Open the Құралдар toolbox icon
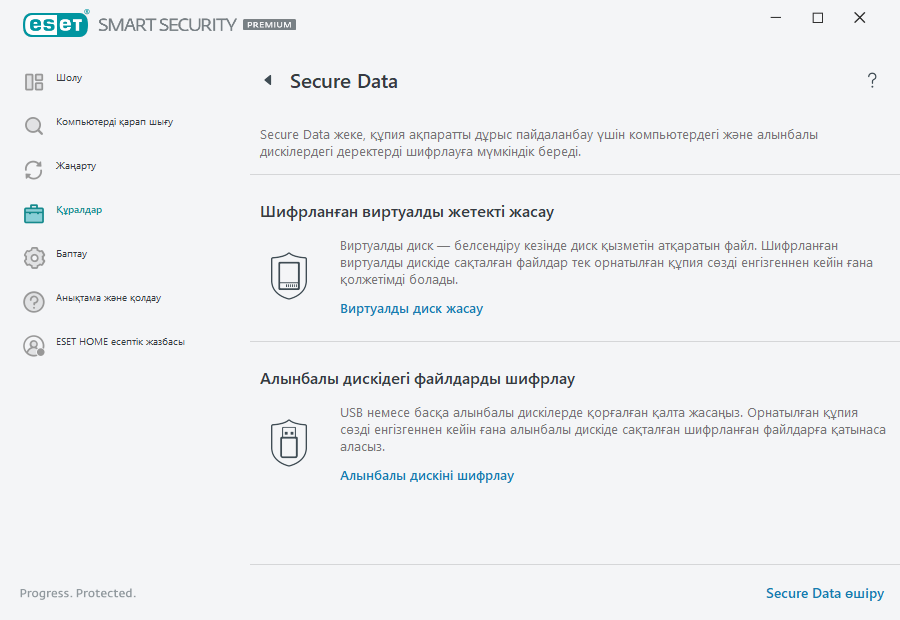Viewport: 900px width, 620px height. [x=33, y=211]
